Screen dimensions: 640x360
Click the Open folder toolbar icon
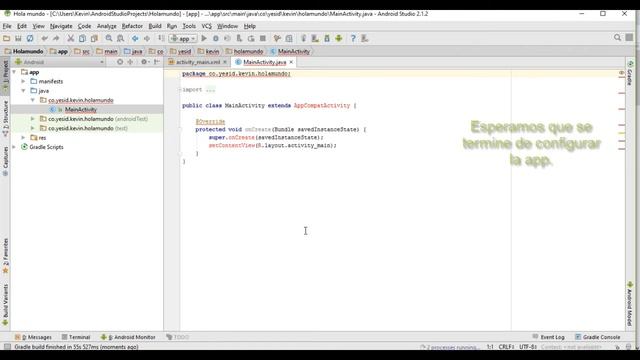point(7,38)
